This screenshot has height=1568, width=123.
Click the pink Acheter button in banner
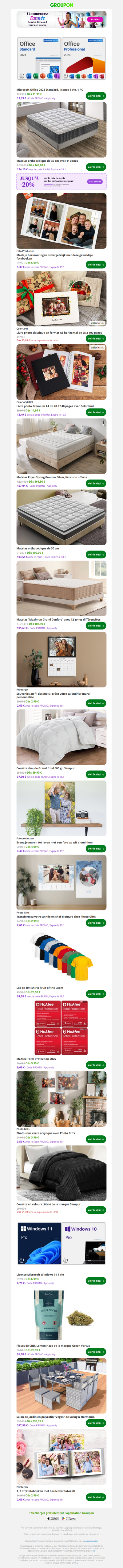coord(94,19)
